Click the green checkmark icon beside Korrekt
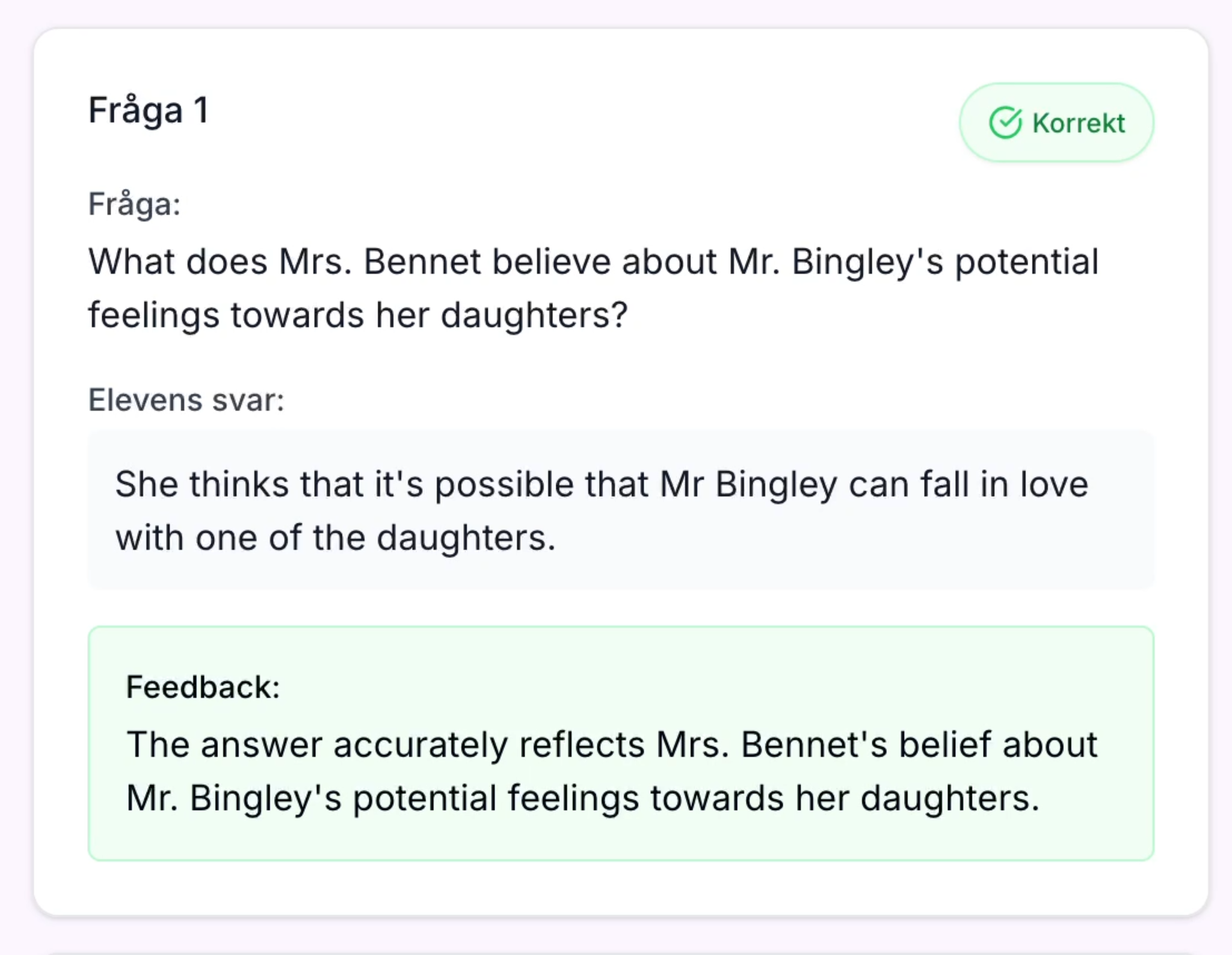This screenshot has height=955, width=1232. pyautogui.click(x=1005, y=123)
